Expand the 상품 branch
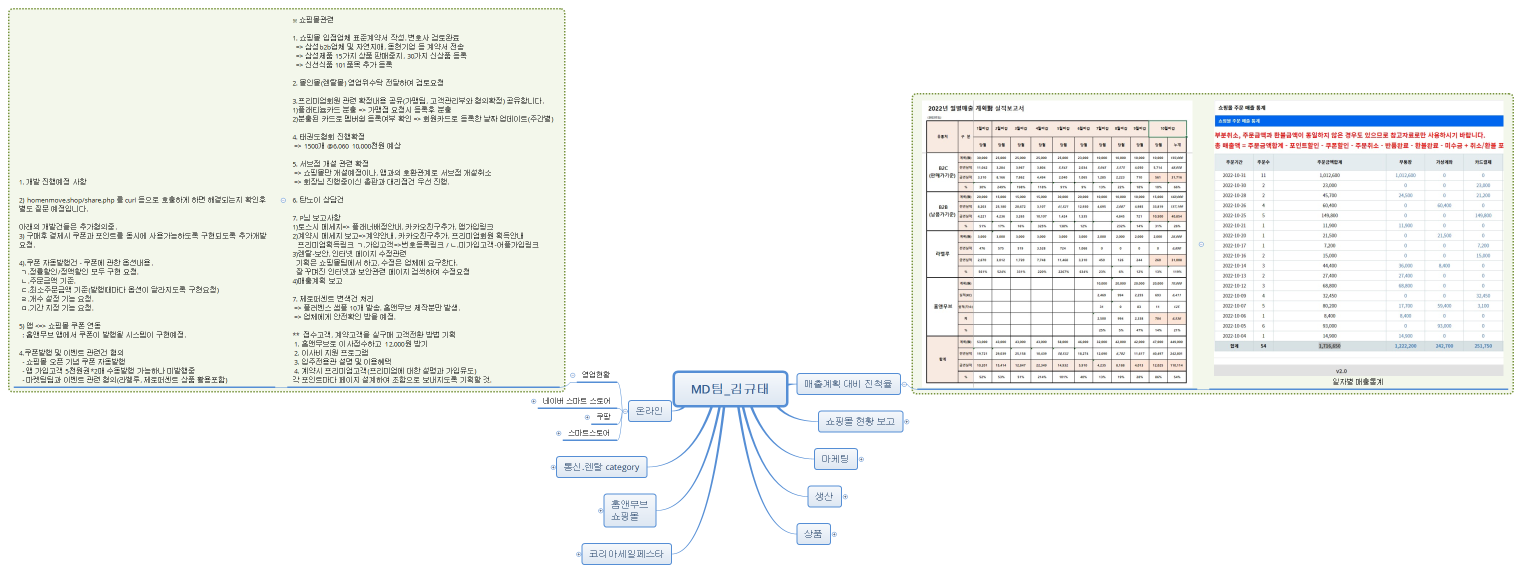Viewport: 1522px width, 573px height. (x=833, y=534)
